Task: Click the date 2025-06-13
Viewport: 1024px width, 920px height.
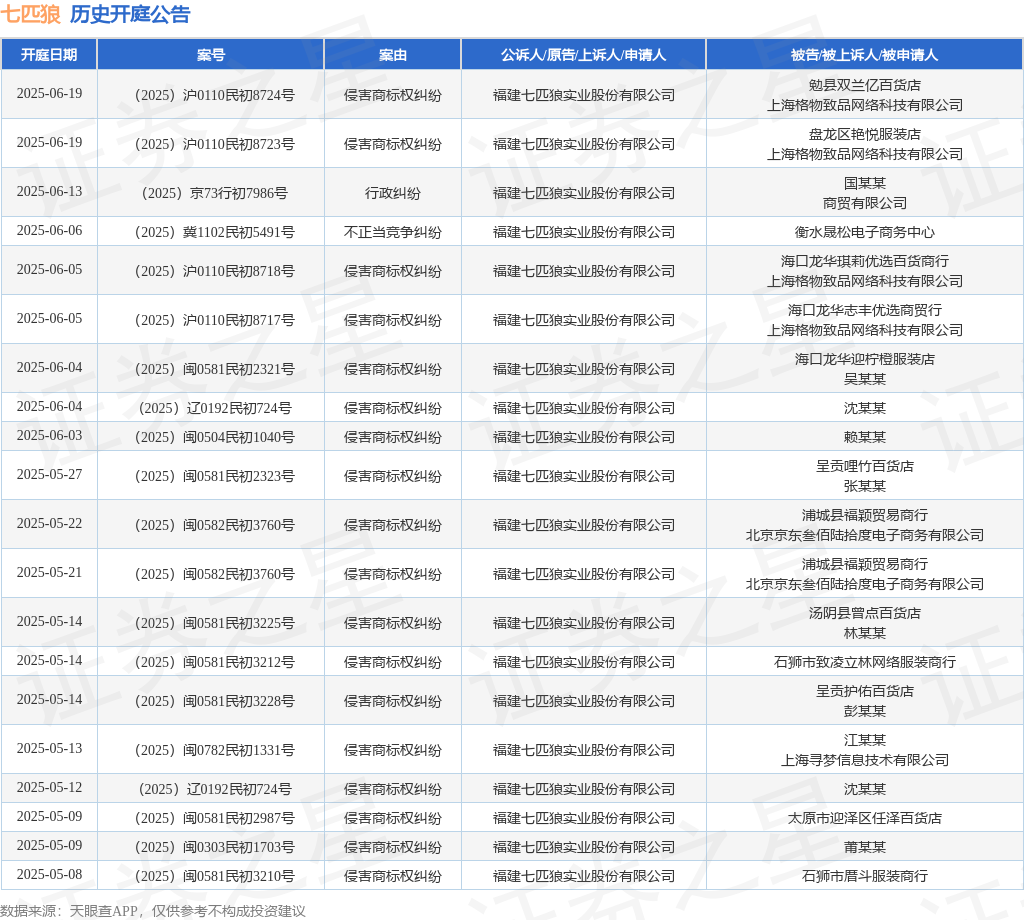Action: [x=50, y=191]
